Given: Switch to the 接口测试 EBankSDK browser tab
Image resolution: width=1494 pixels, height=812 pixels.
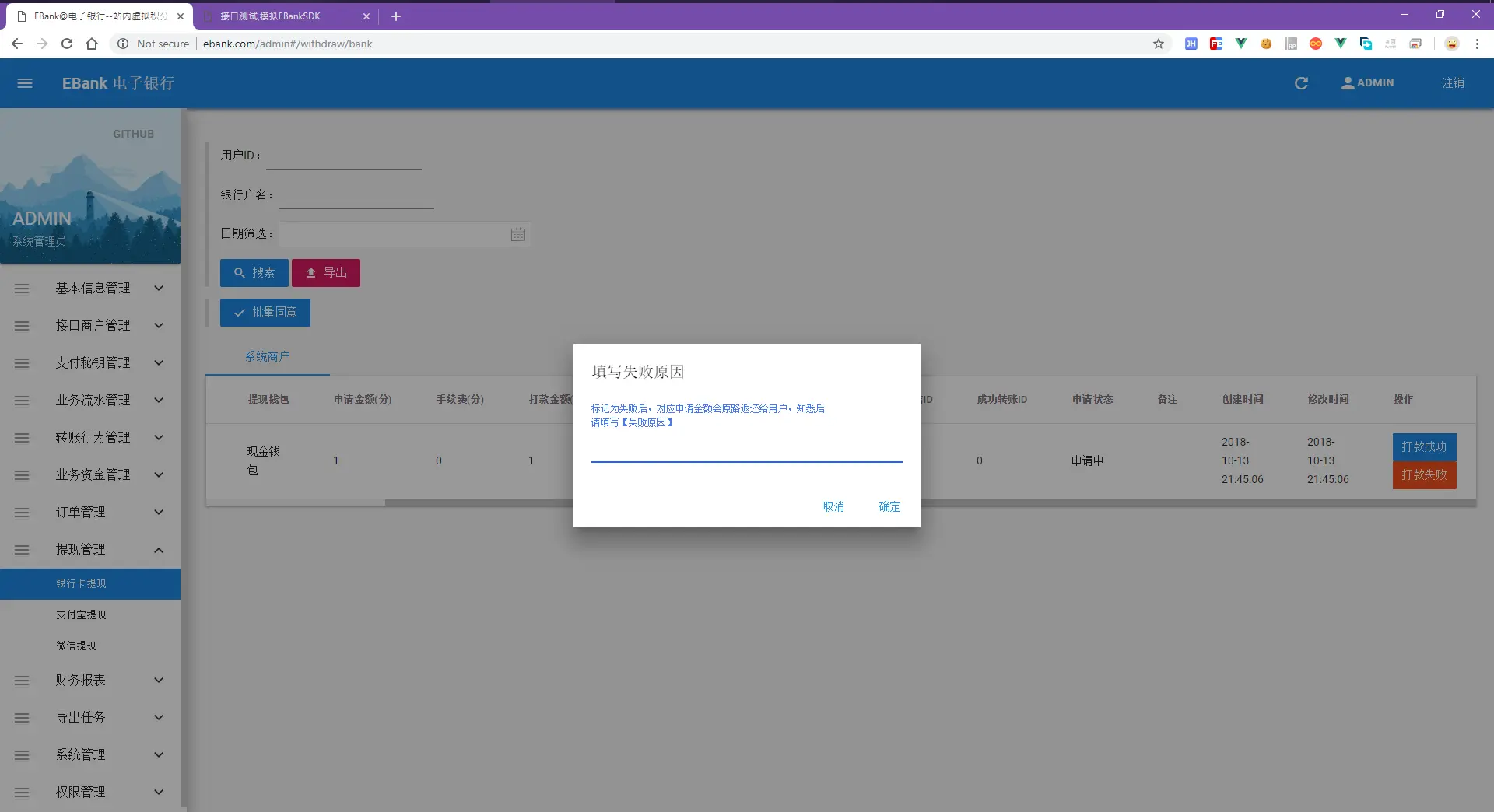Looking at the screenshot, I should 284,16.
